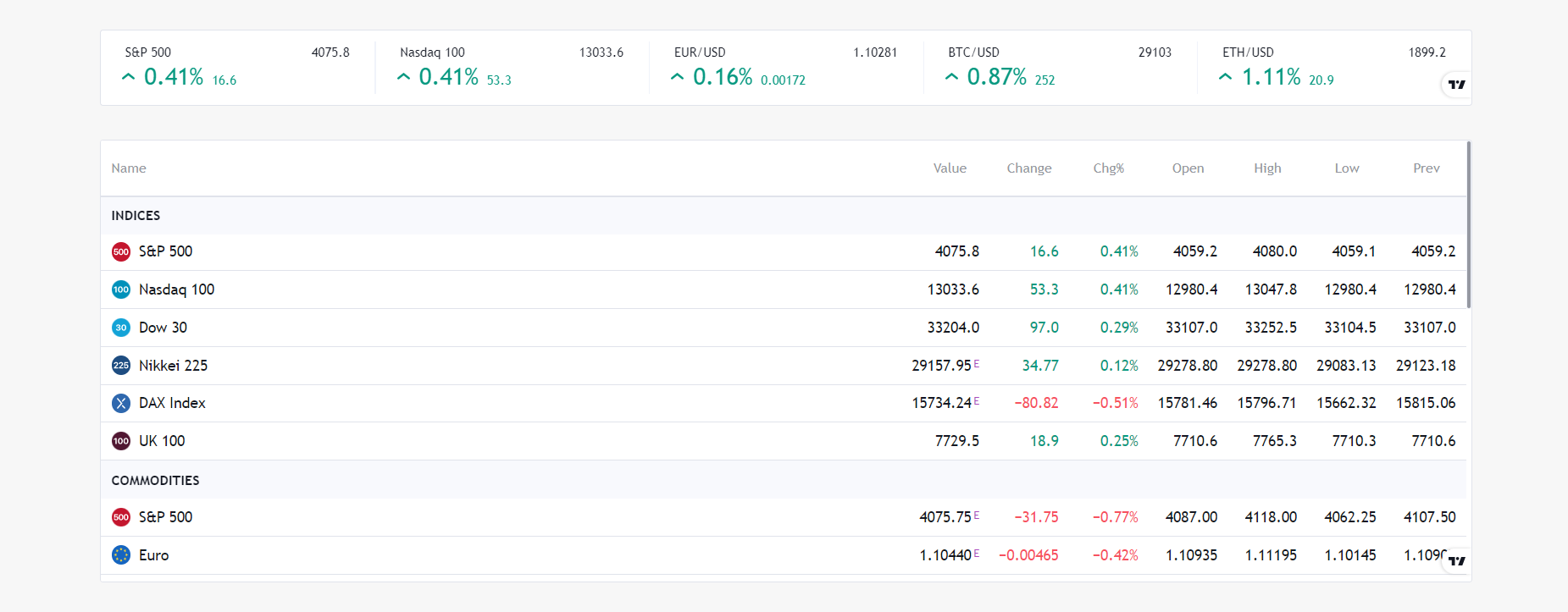1568x612 pixels.
Task: Click the up arrow beside BTC/USD ticker
Action: [x=951, y=77]
